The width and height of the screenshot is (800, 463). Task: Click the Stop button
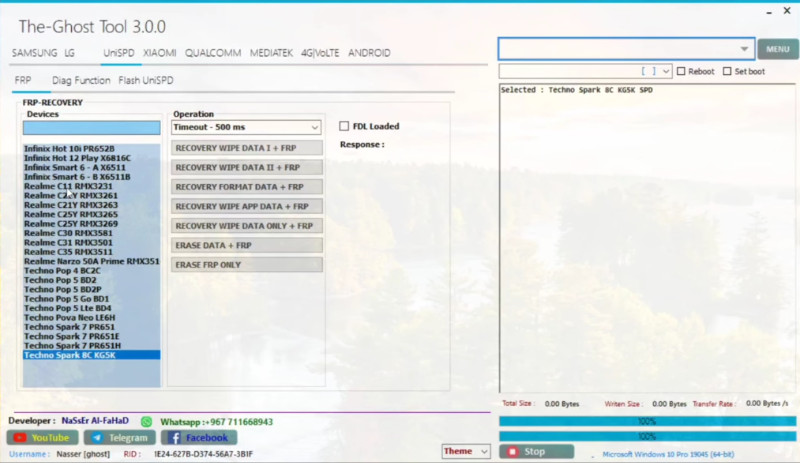click(x=537, y=451)
